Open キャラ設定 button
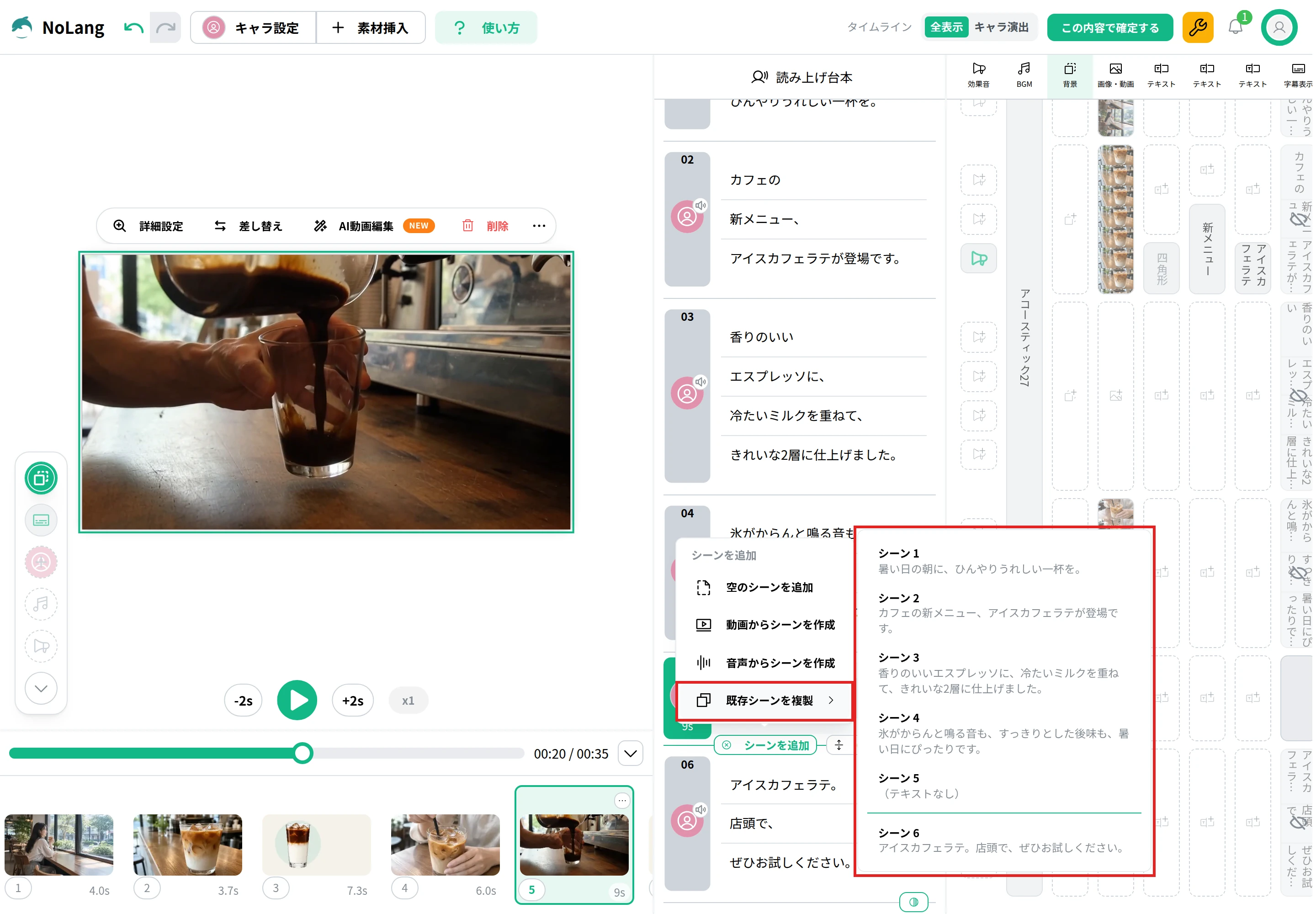 (x=253, y=27)
